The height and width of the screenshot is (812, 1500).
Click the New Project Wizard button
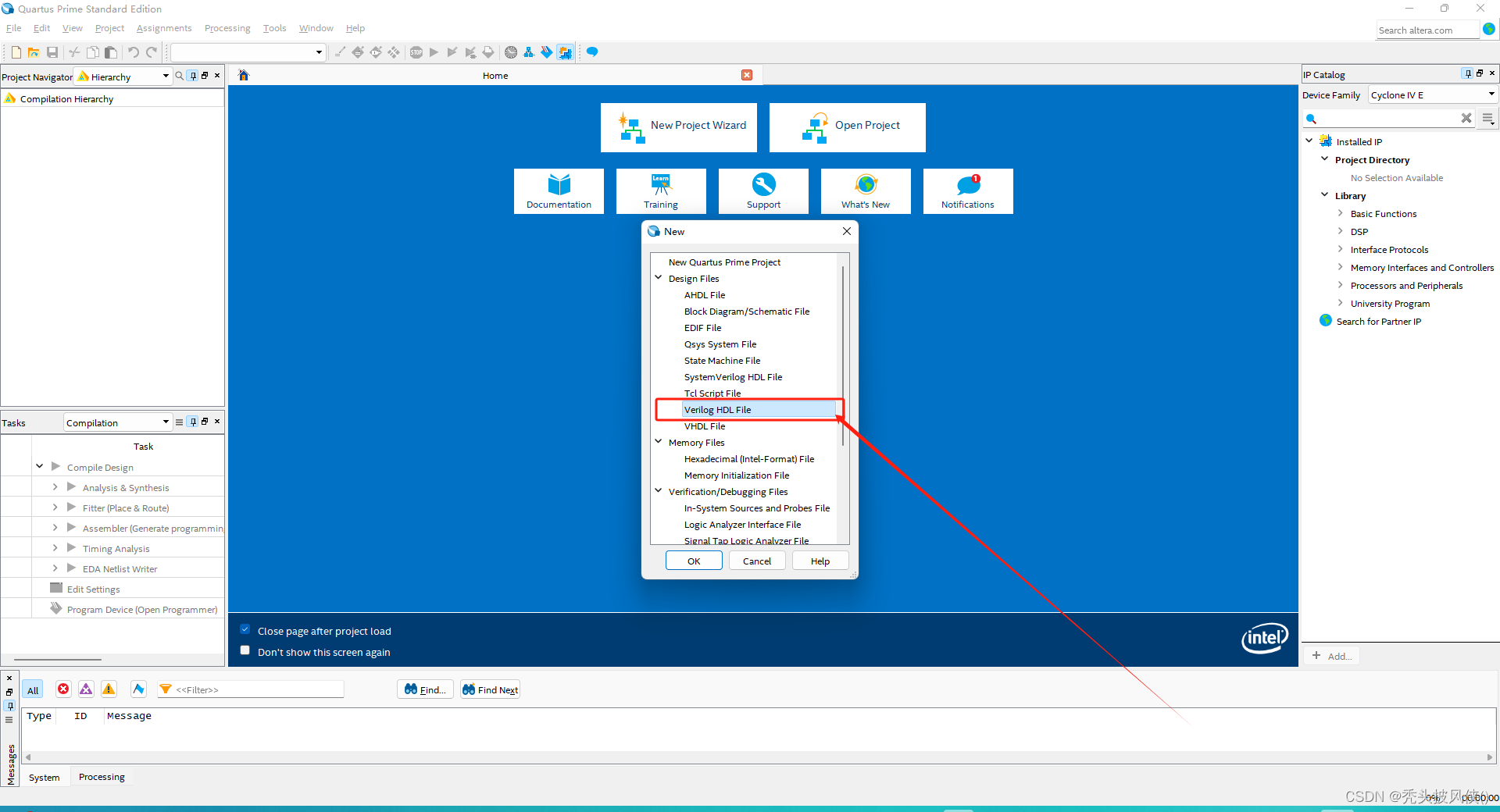click(x=679, y=127)
